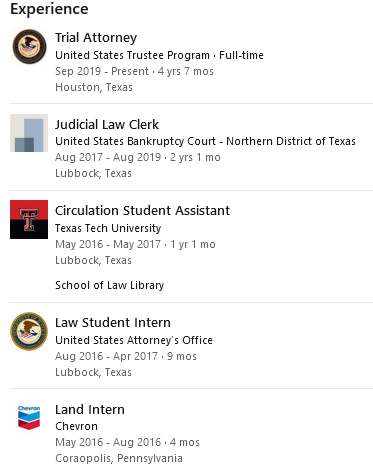373x472 pixels.
Task: Select the School of Law Library description
Action: [110, 285]
